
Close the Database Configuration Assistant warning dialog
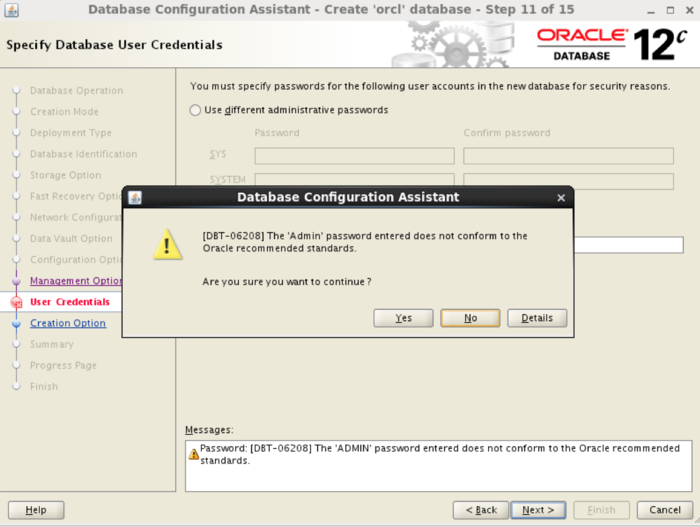pyautogui.click(x=561, y=198)
